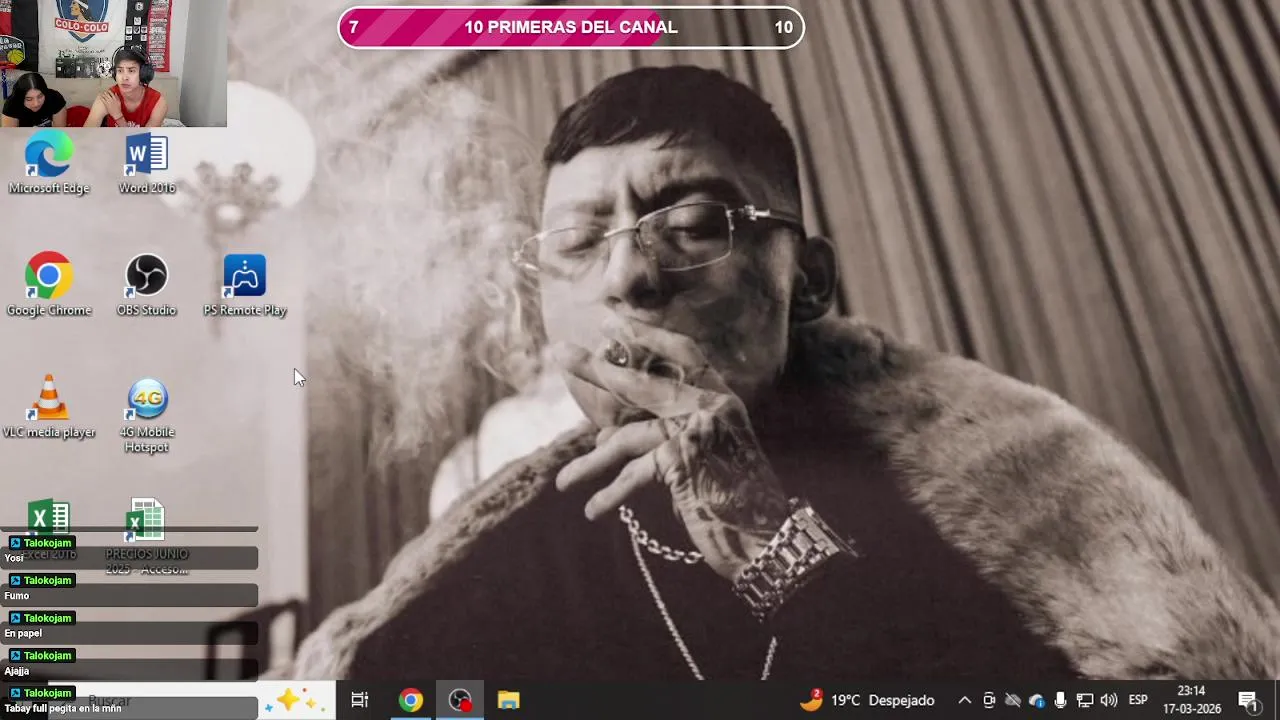Show hidden system tray icons
Viewport: 1280px width, 720px height.
pos(964,700)
